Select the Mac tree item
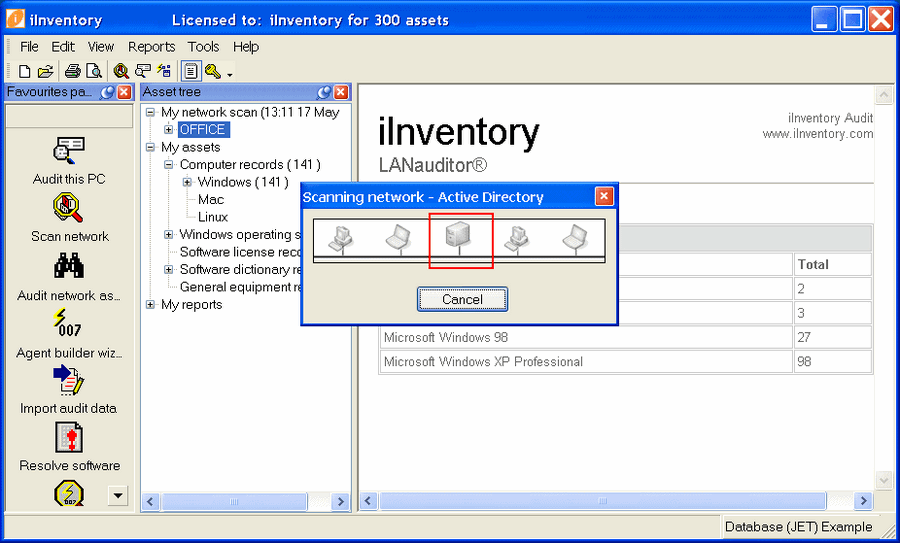 click(211, 200)
